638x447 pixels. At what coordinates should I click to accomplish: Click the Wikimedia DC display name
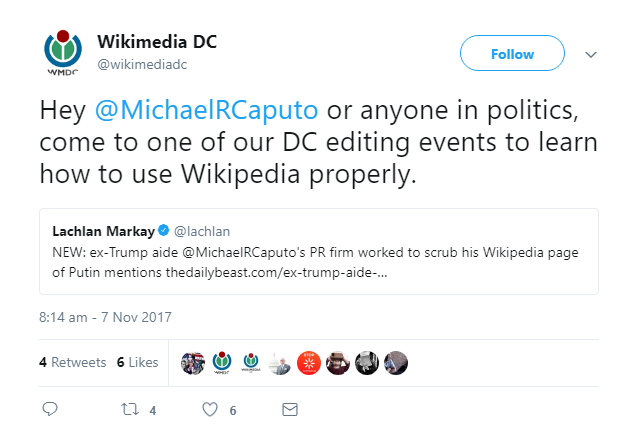pos(156,42)
